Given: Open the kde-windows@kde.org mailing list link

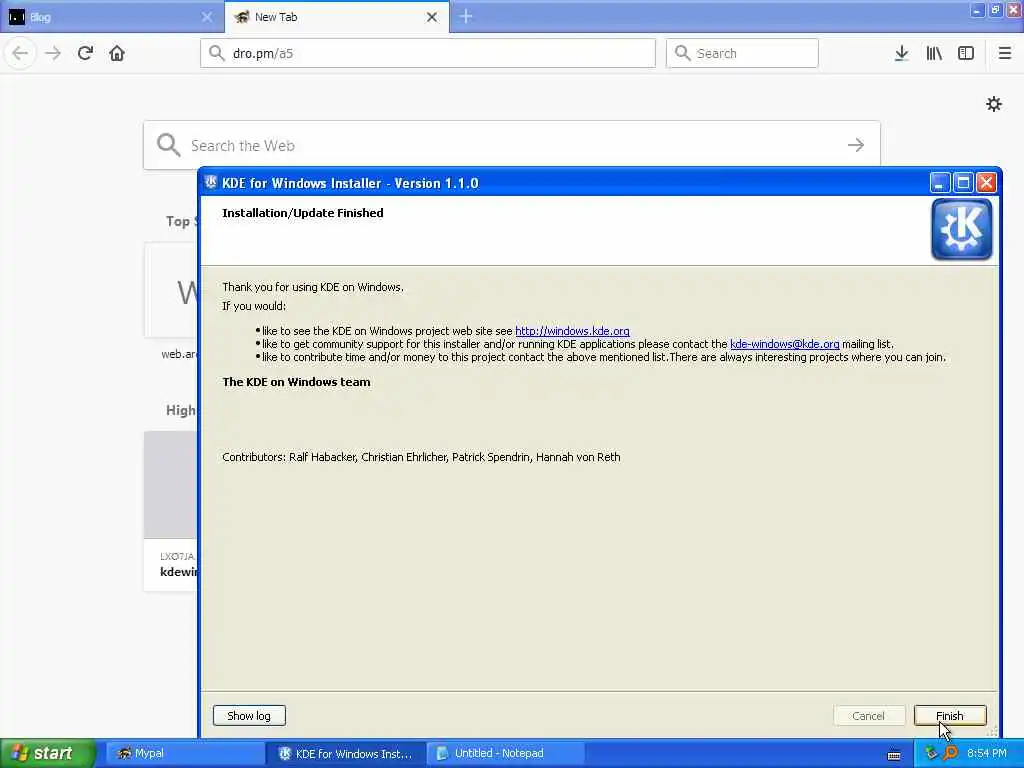Looking at the screenshot, I should tap(784, 344).
